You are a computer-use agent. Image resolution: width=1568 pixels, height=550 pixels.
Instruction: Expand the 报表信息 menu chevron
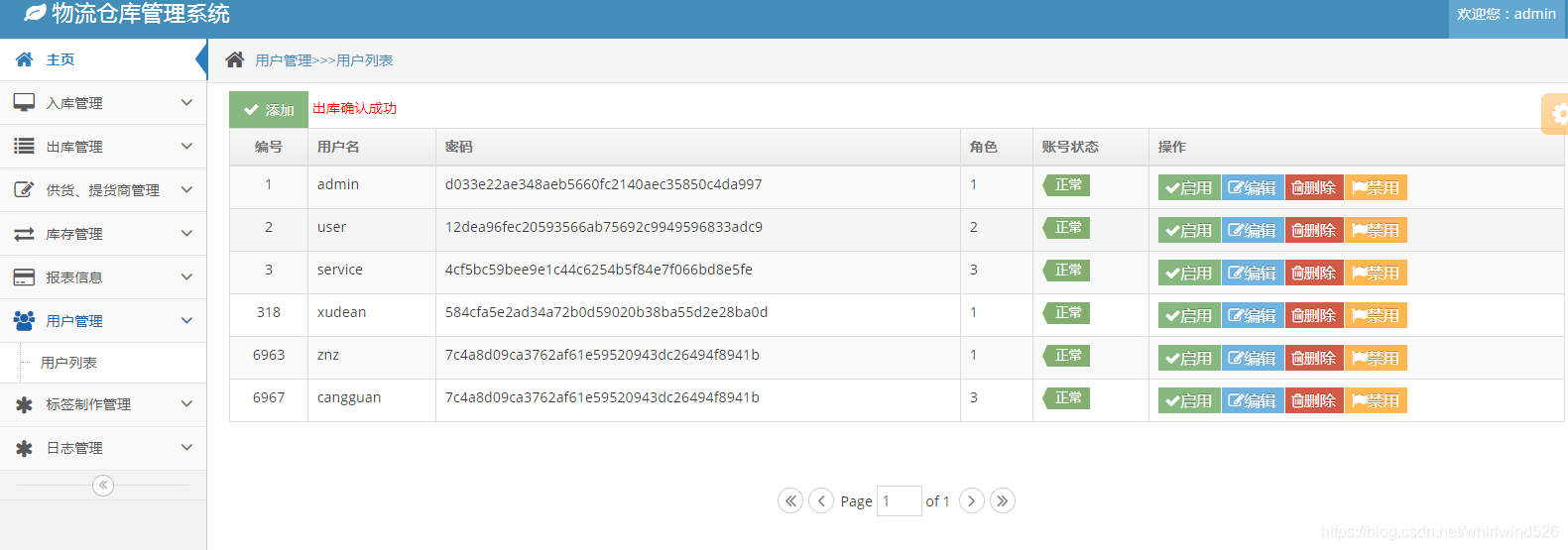(x=186, y=276)
